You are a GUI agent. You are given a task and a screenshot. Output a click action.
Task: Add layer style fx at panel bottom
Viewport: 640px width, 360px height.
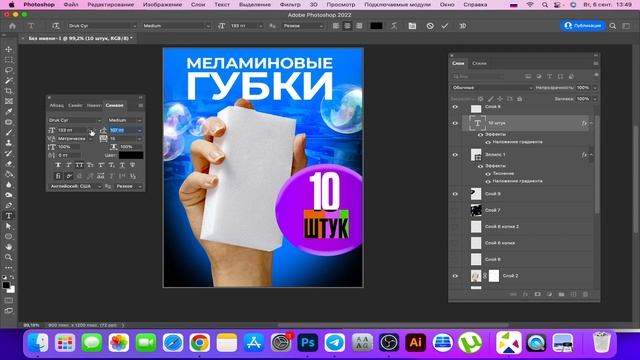click(x=525, y=294)
